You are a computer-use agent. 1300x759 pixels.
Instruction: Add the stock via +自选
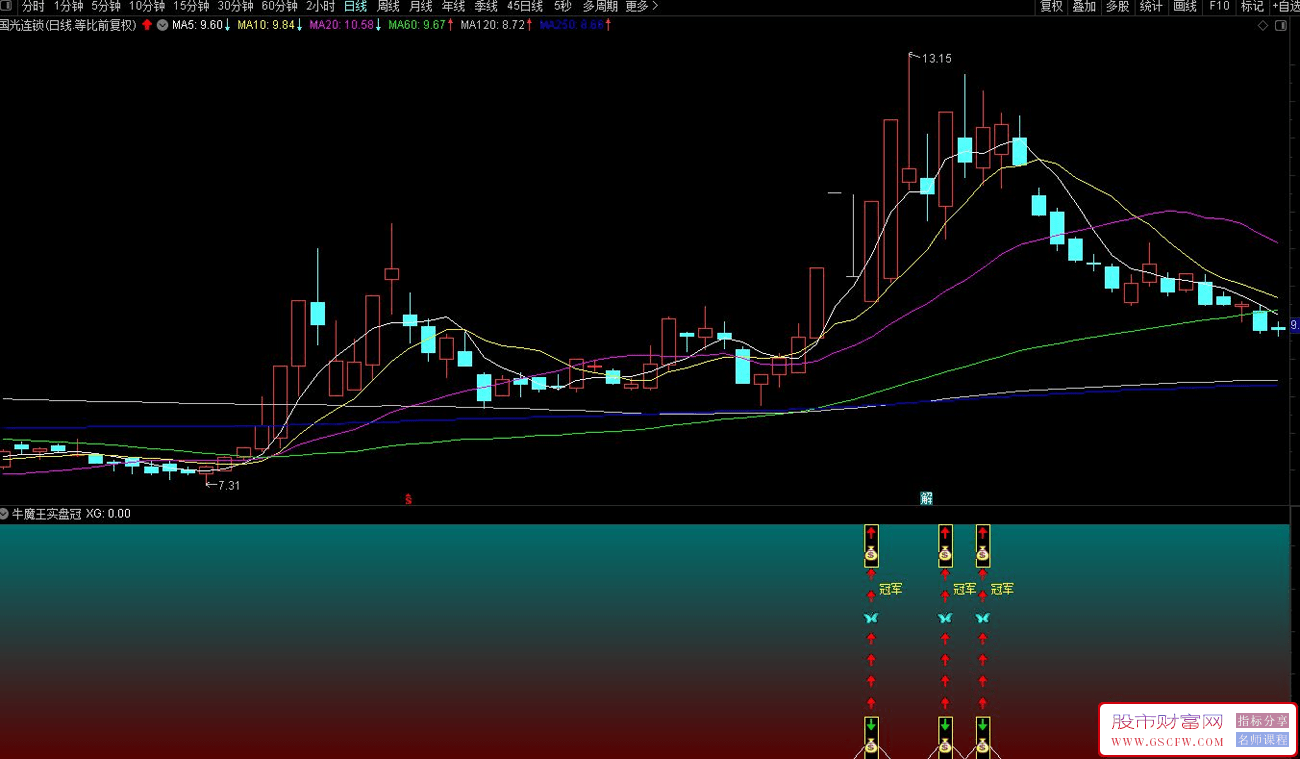pos(1285,6)
